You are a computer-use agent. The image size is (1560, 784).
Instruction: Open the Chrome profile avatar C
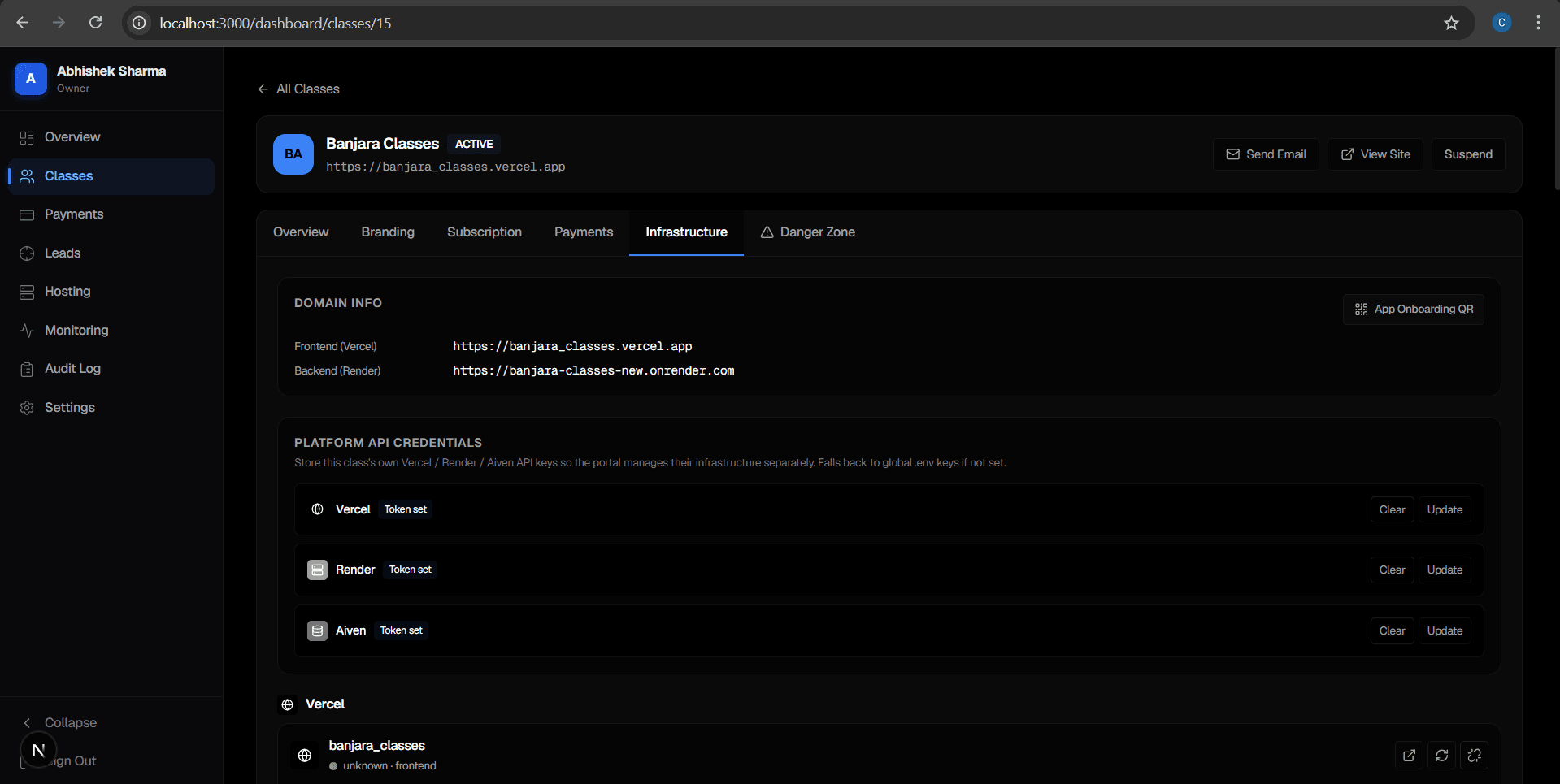1501,23
